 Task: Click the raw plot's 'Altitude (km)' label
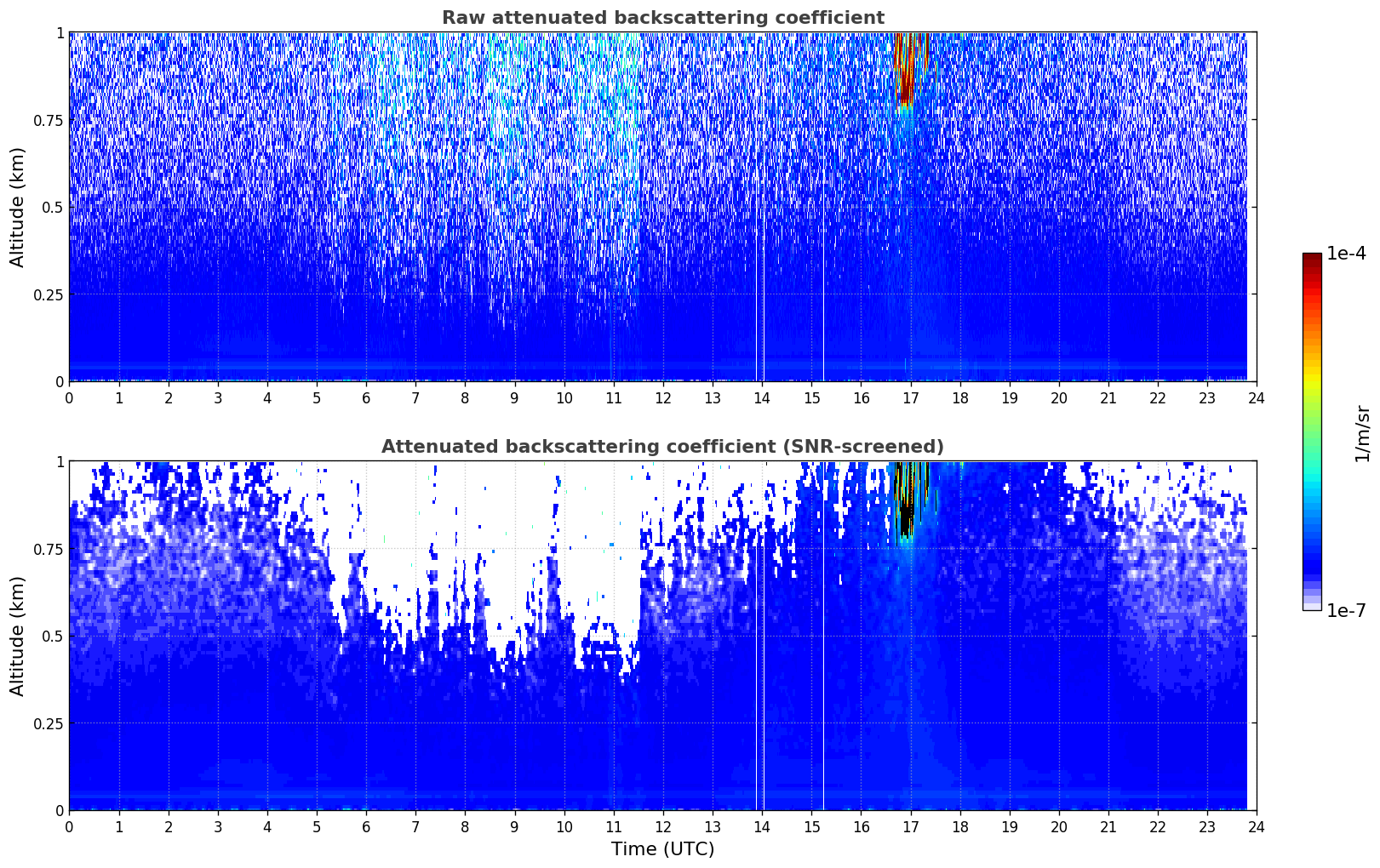pyautogui.click(x=18, y=207)
